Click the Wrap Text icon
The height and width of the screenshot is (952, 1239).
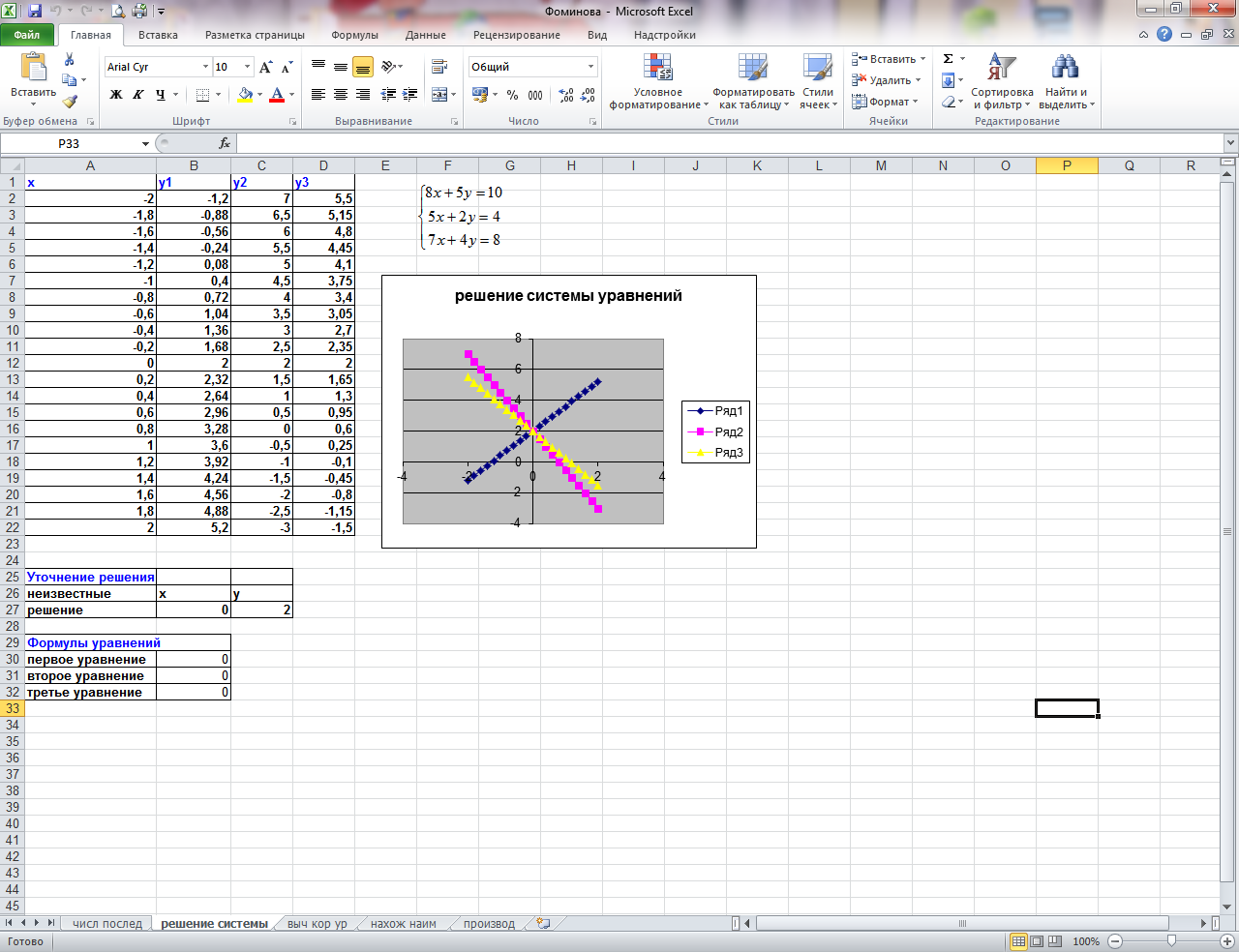click(x=439, y=67)
